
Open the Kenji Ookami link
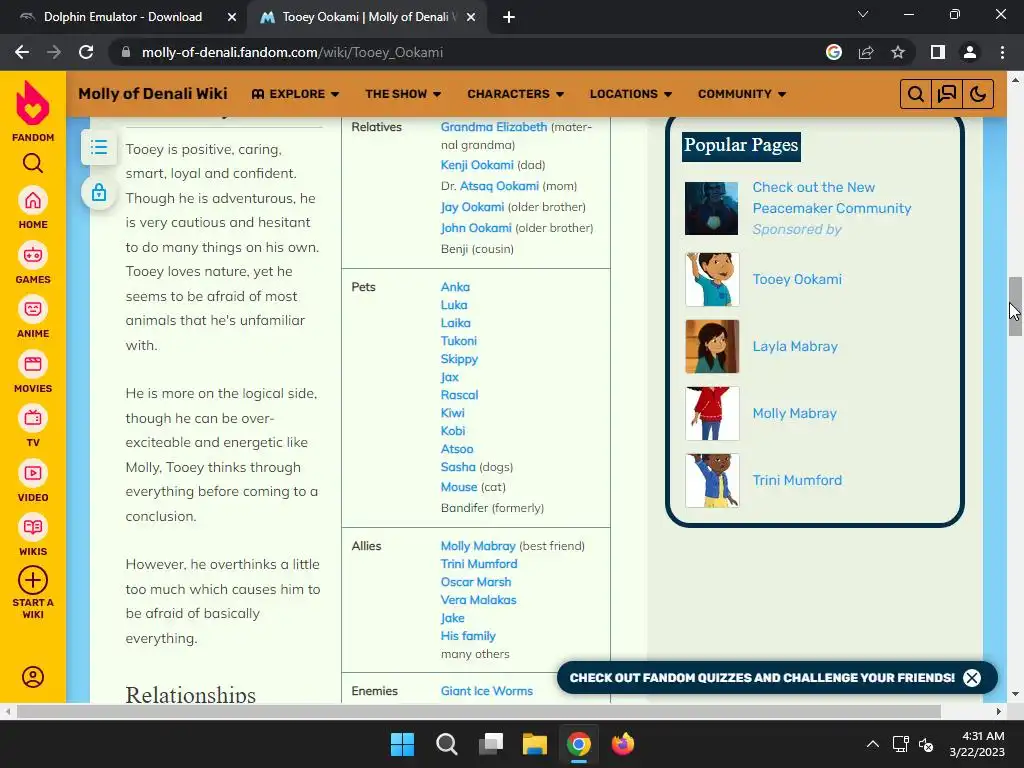477,165
